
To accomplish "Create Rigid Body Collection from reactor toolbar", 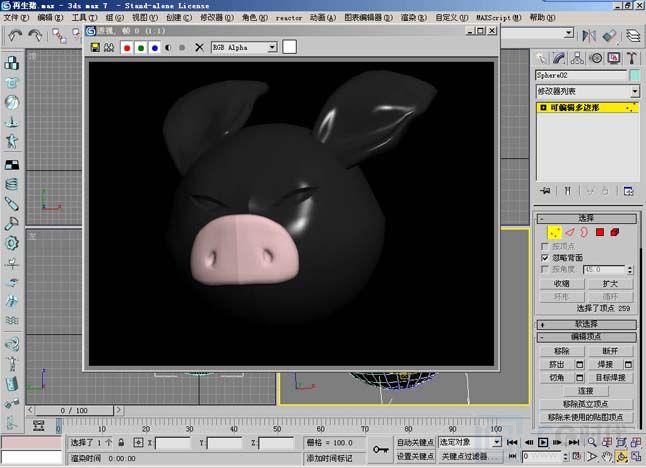I will [12, 63].
